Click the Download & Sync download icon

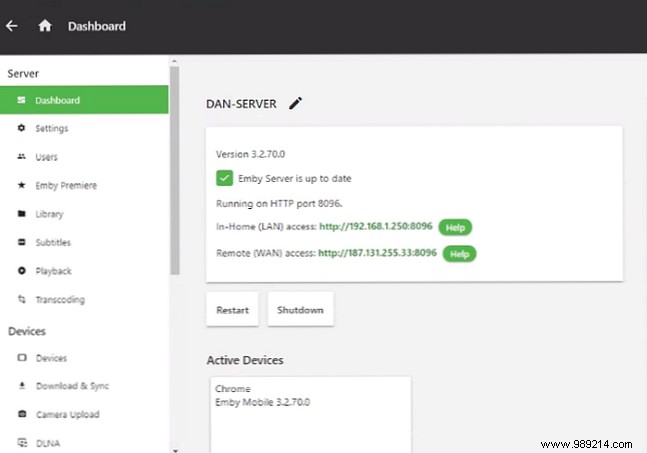22,385
